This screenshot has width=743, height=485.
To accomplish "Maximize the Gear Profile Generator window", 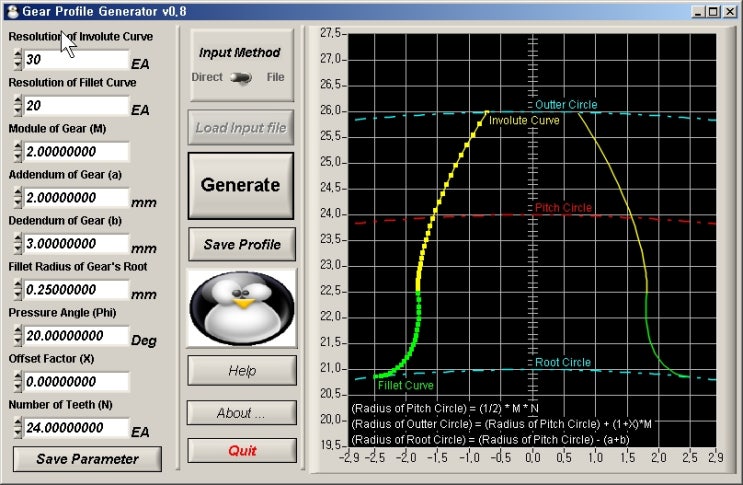I will 714,12.
